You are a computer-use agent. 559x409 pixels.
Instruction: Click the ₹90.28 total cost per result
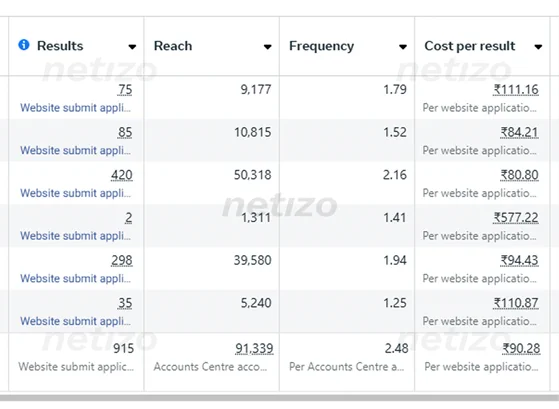521,348
